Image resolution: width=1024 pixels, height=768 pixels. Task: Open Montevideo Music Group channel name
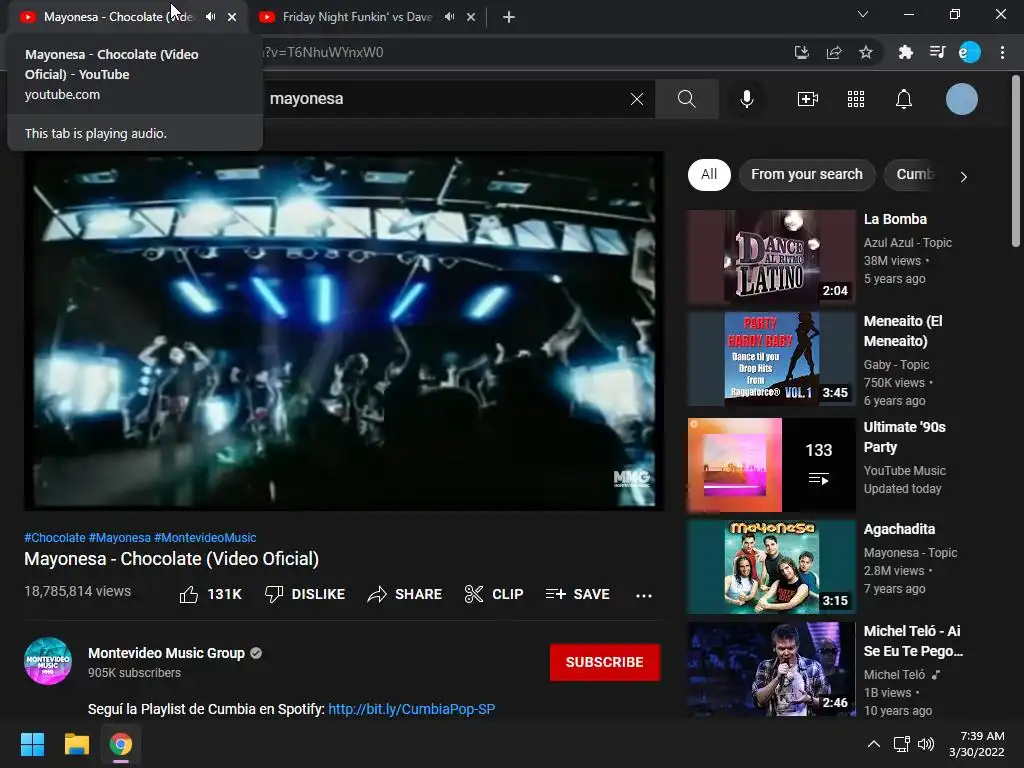click(167, 653)
